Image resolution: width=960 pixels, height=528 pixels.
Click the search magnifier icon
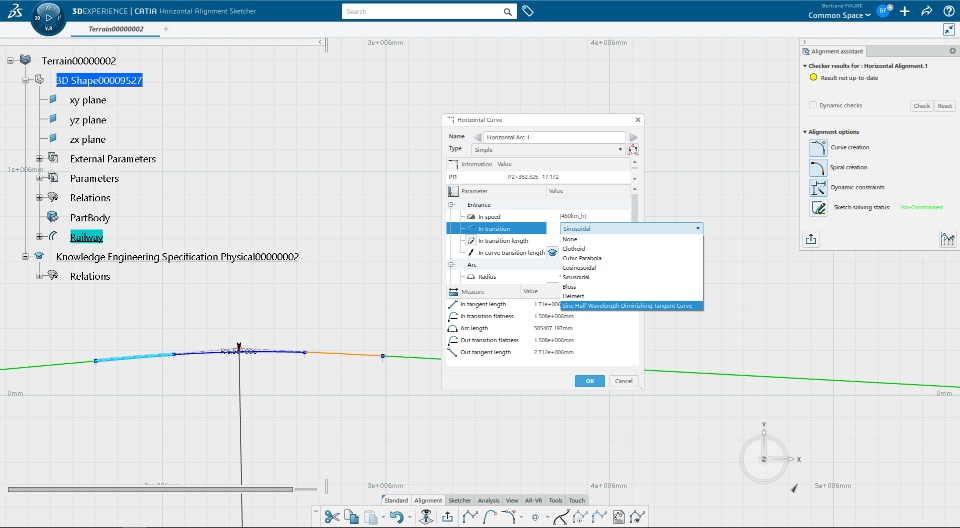(508, 12)
